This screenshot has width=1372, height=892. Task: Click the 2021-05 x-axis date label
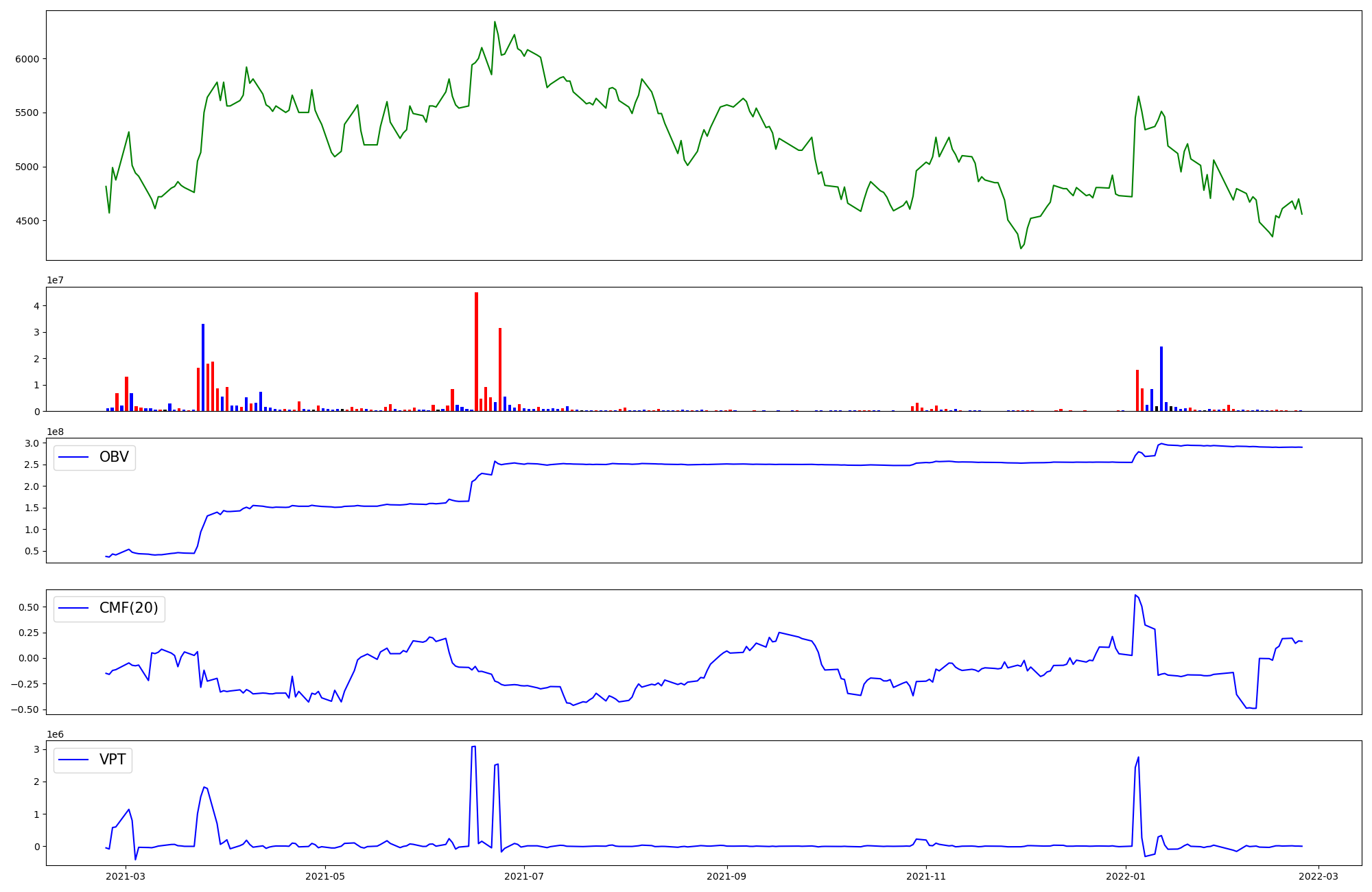tap(325, 876)
